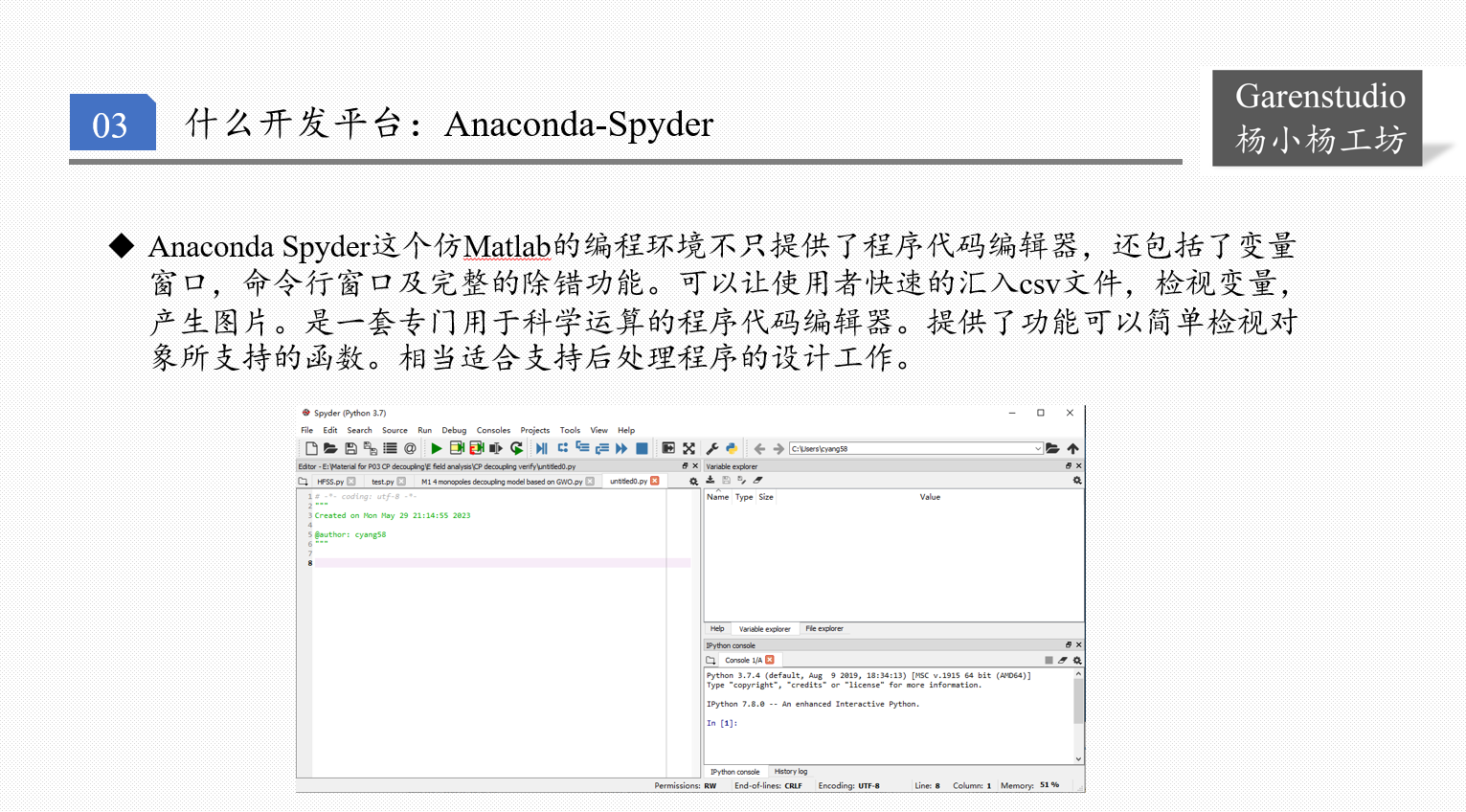Viewport: 1466px width, 812px height.
Task: Open Preferences with wrench icon
Action: [x=712, y=448]
